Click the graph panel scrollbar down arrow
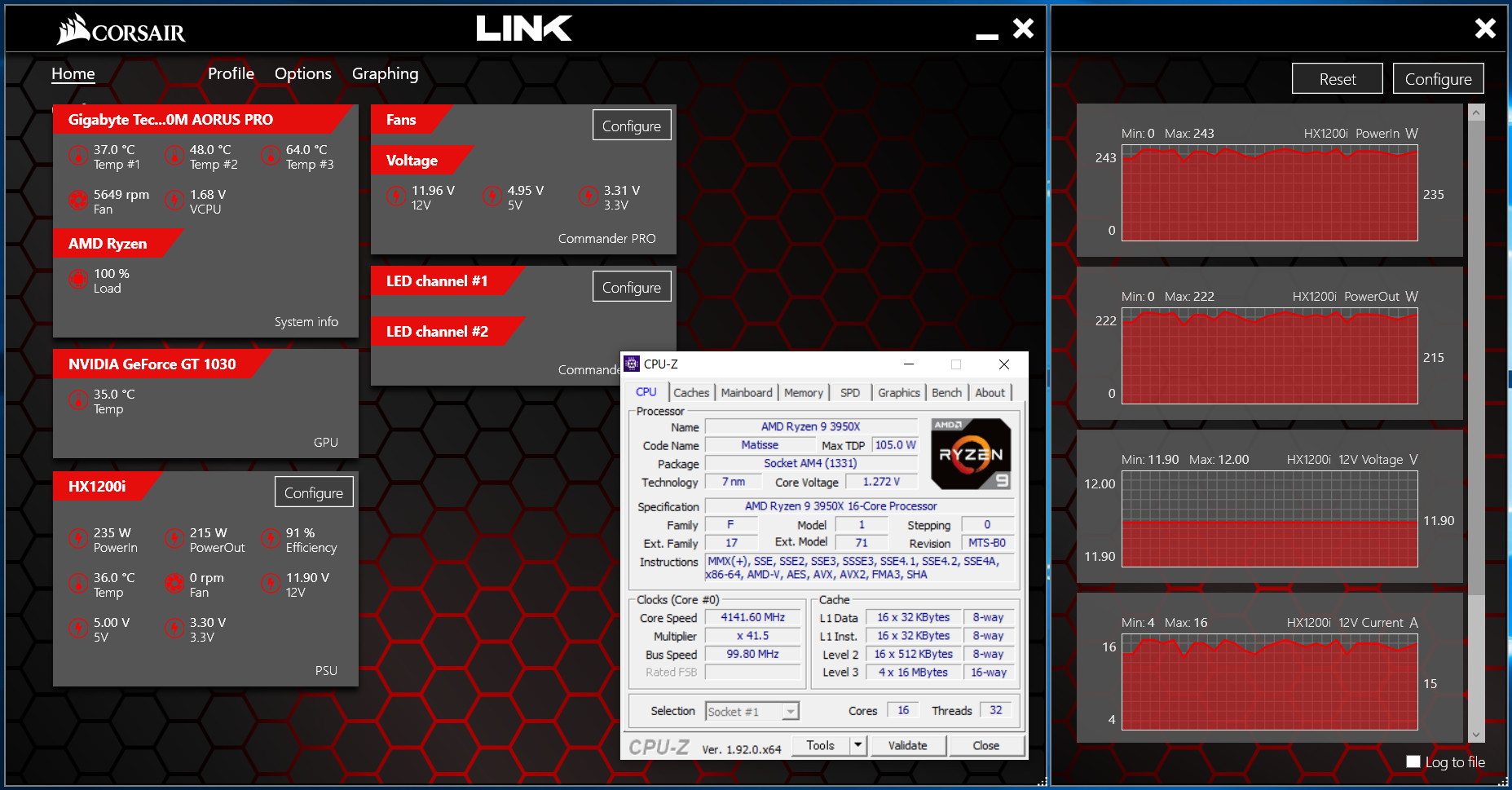Image resolution: width=1512 pixels, height=790 pixels. click(x=1476, y=735)
